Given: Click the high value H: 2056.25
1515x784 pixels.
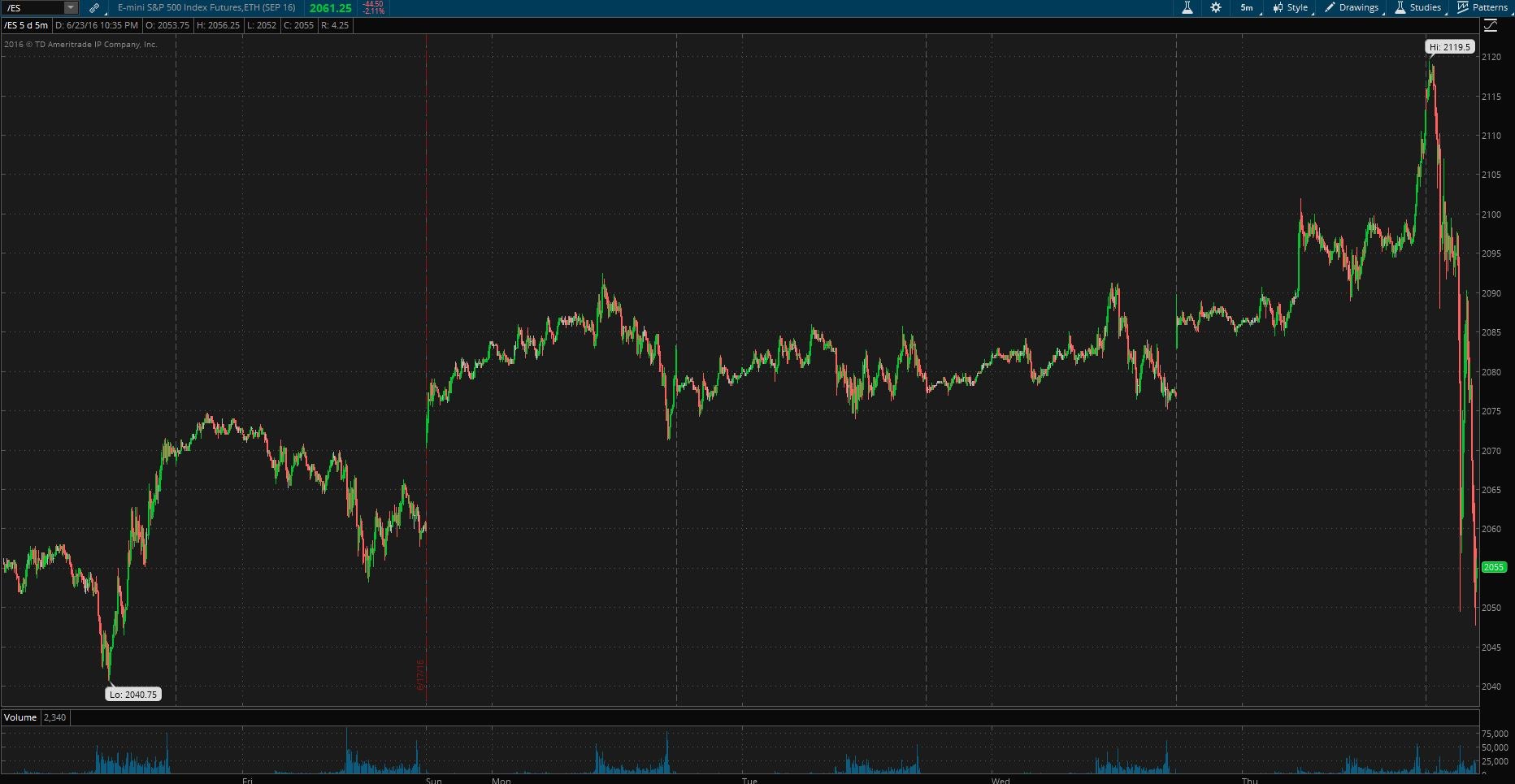Looking at the screenshot, I should click(x=219, y=25).
